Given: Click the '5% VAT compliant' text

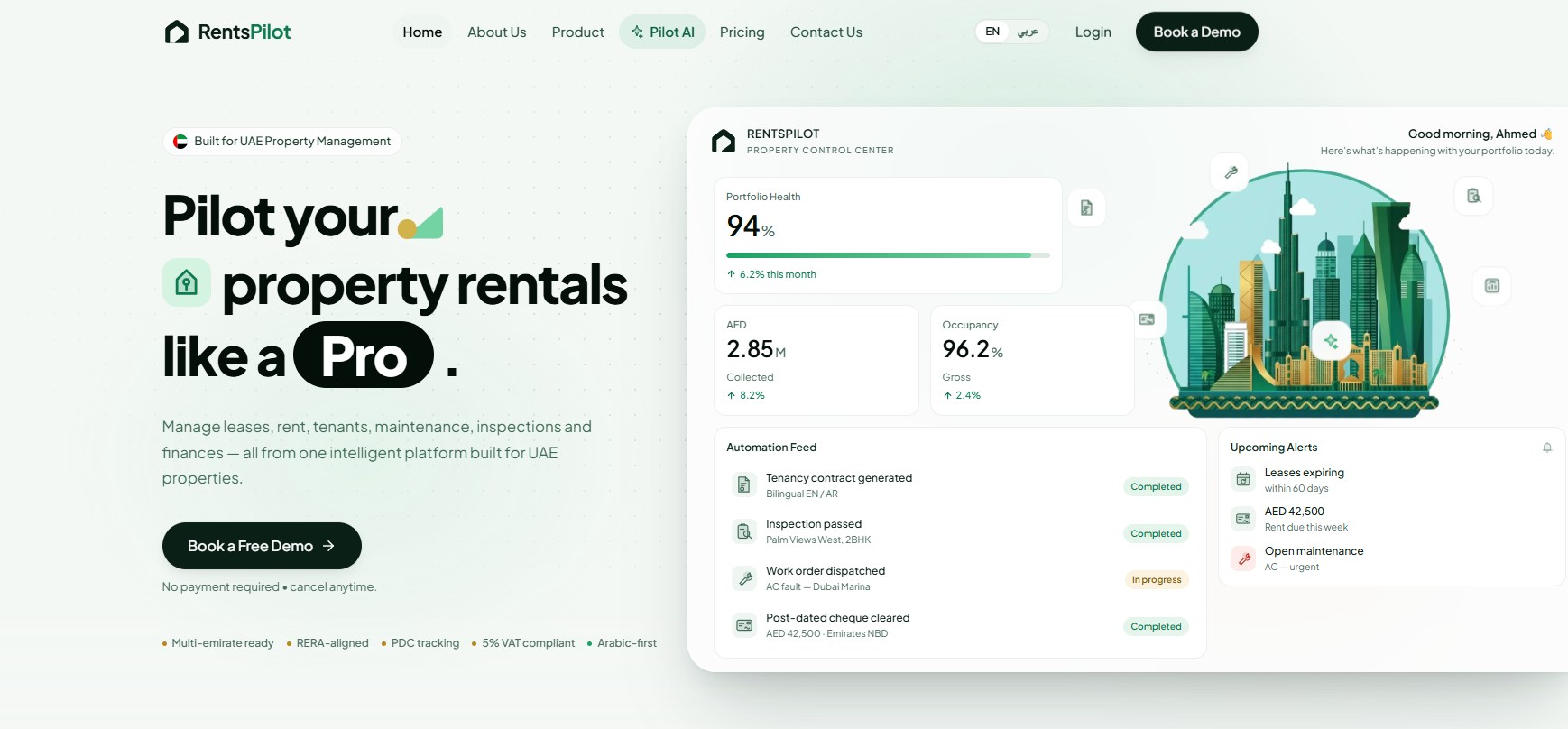Looking at the screenshot, I should pyautogui.click(x=528, y=643).
